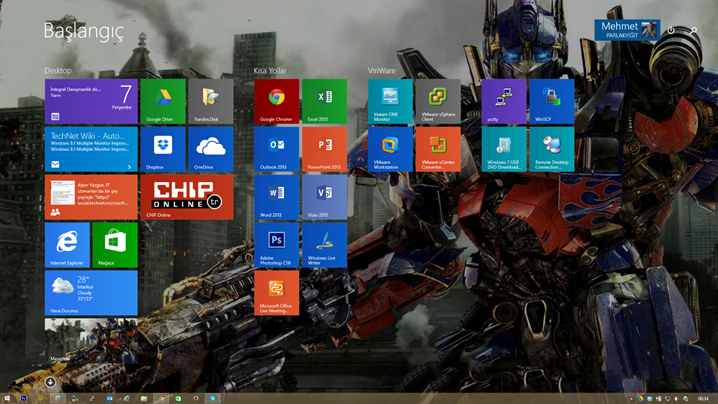This screenshot has height=404, width=718.
Task: Open the Hava Durumu weather tile
Action: click(x=91, y=293)
